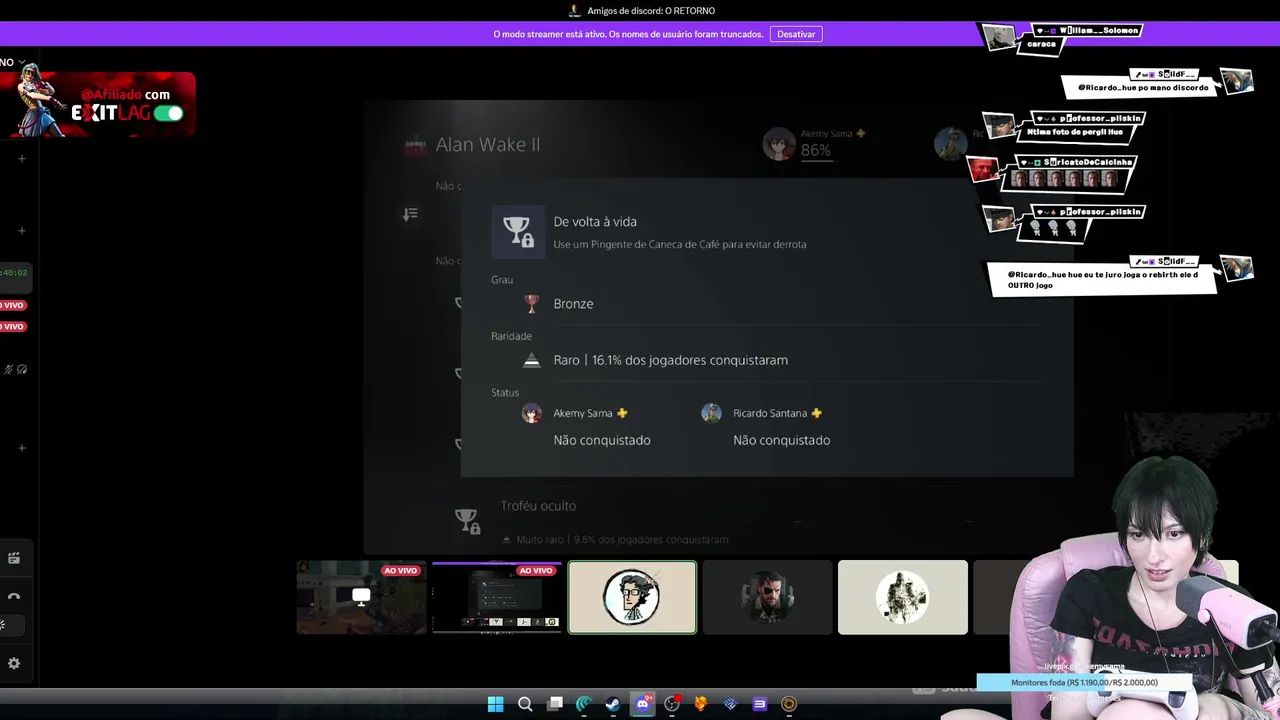The width and height of the screenshot is (1280, 720).
Task: Click the top plus icon in the Discord sidebar
Action: (22, 158)
